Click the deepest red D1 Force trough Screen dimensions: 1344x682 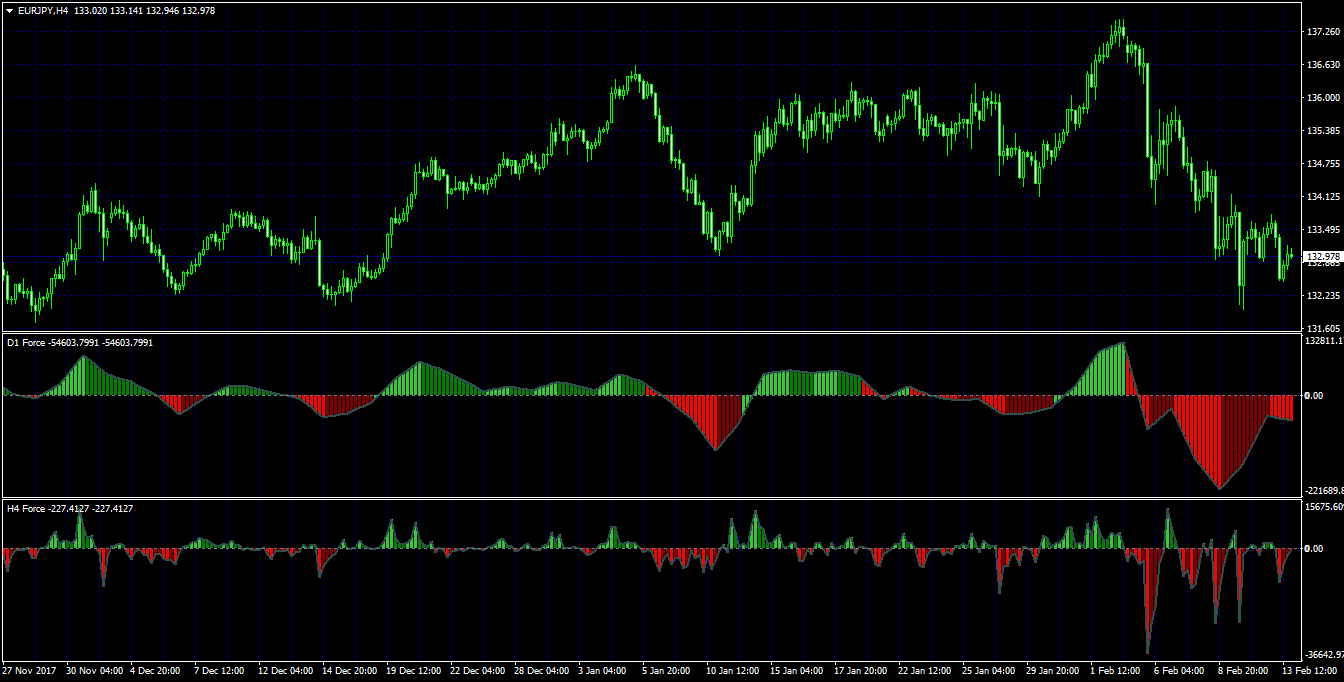(x=1220, y=485)
